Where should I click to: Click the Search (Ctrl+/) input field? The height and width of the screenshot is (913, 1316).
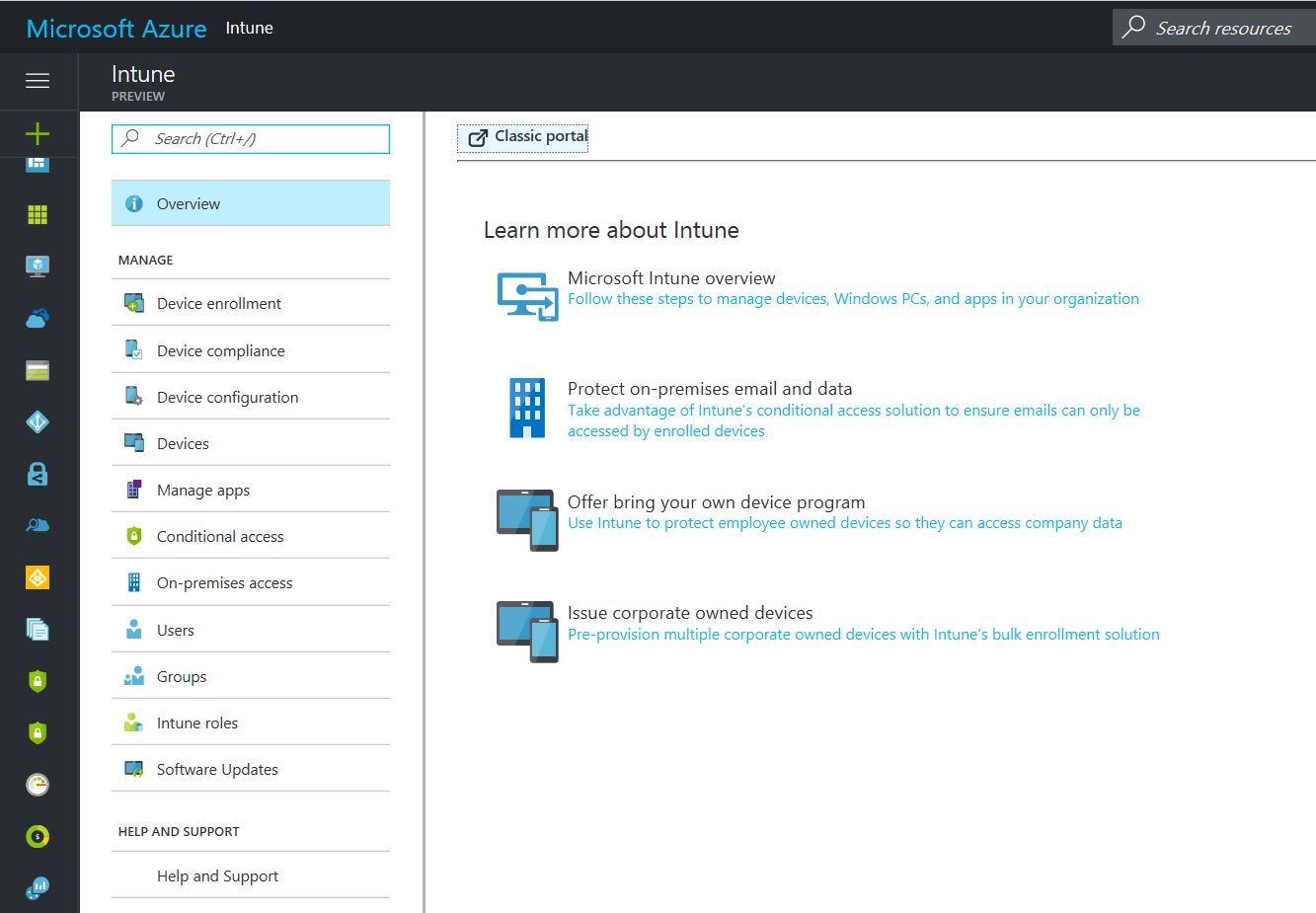pyautogui.click(x=250, y=139)
